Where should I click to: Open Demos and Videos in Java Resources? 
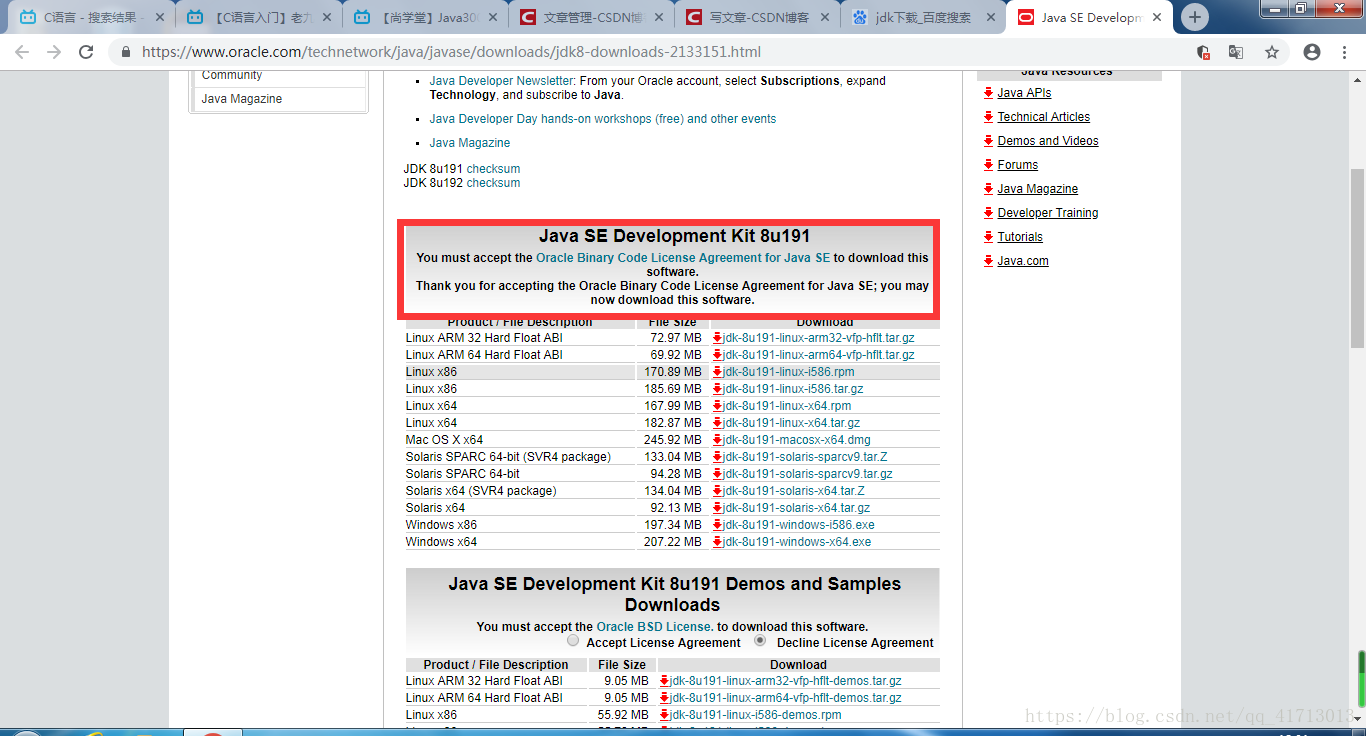1048,141
